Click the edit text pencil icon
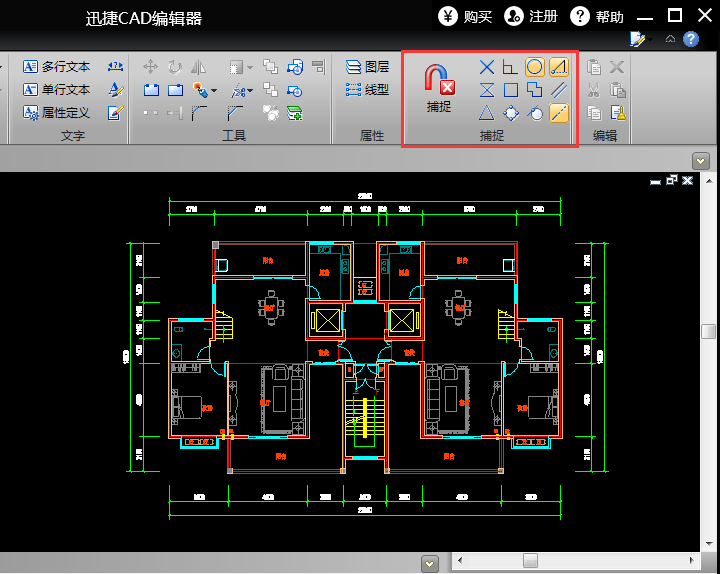The width and height of the screenshot is (720, 574). click(x=114, y=113)
